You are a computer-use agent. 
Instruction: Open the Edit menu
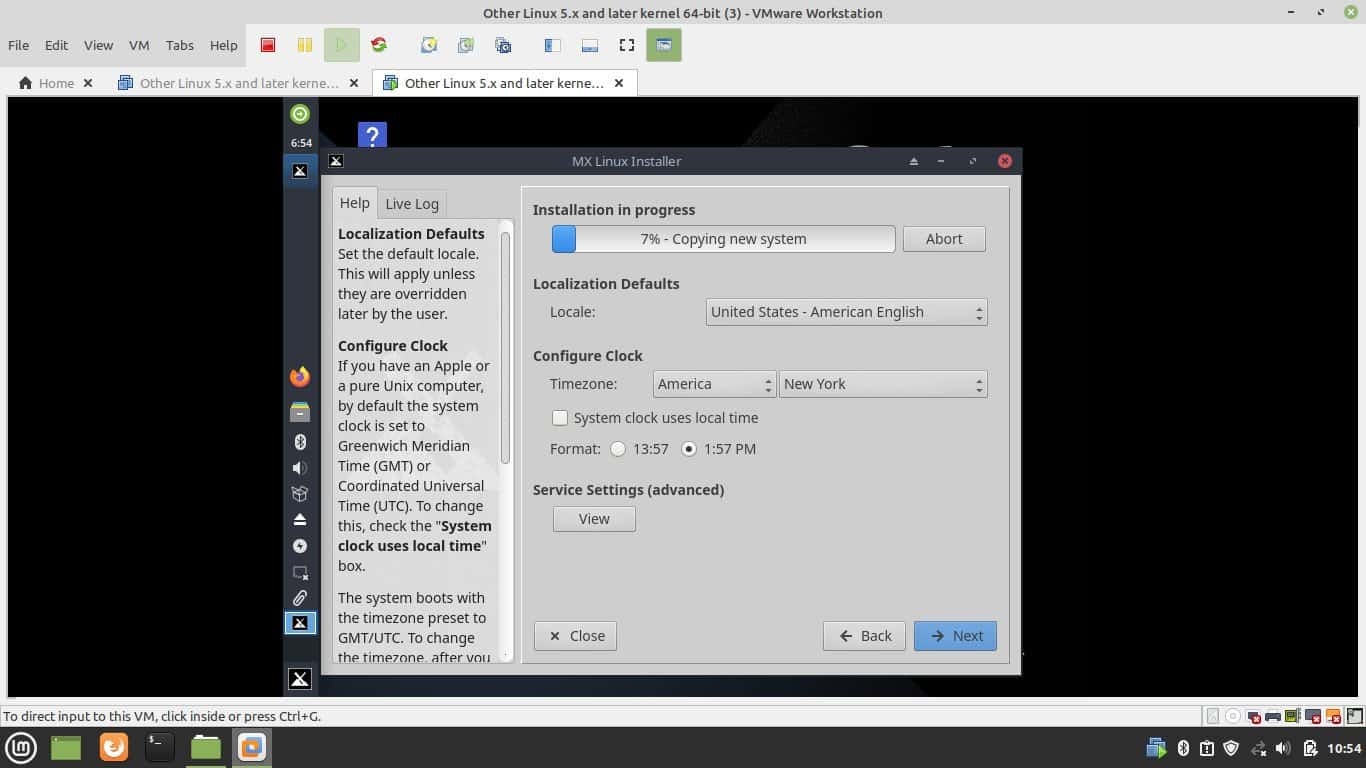click(x=56, y=45)
